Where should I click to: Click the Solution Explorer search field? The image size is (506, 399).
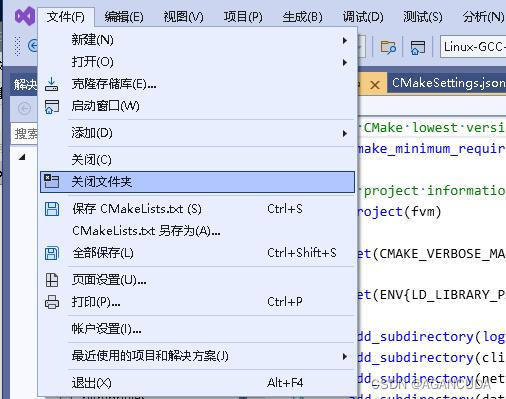pos(25,134)
